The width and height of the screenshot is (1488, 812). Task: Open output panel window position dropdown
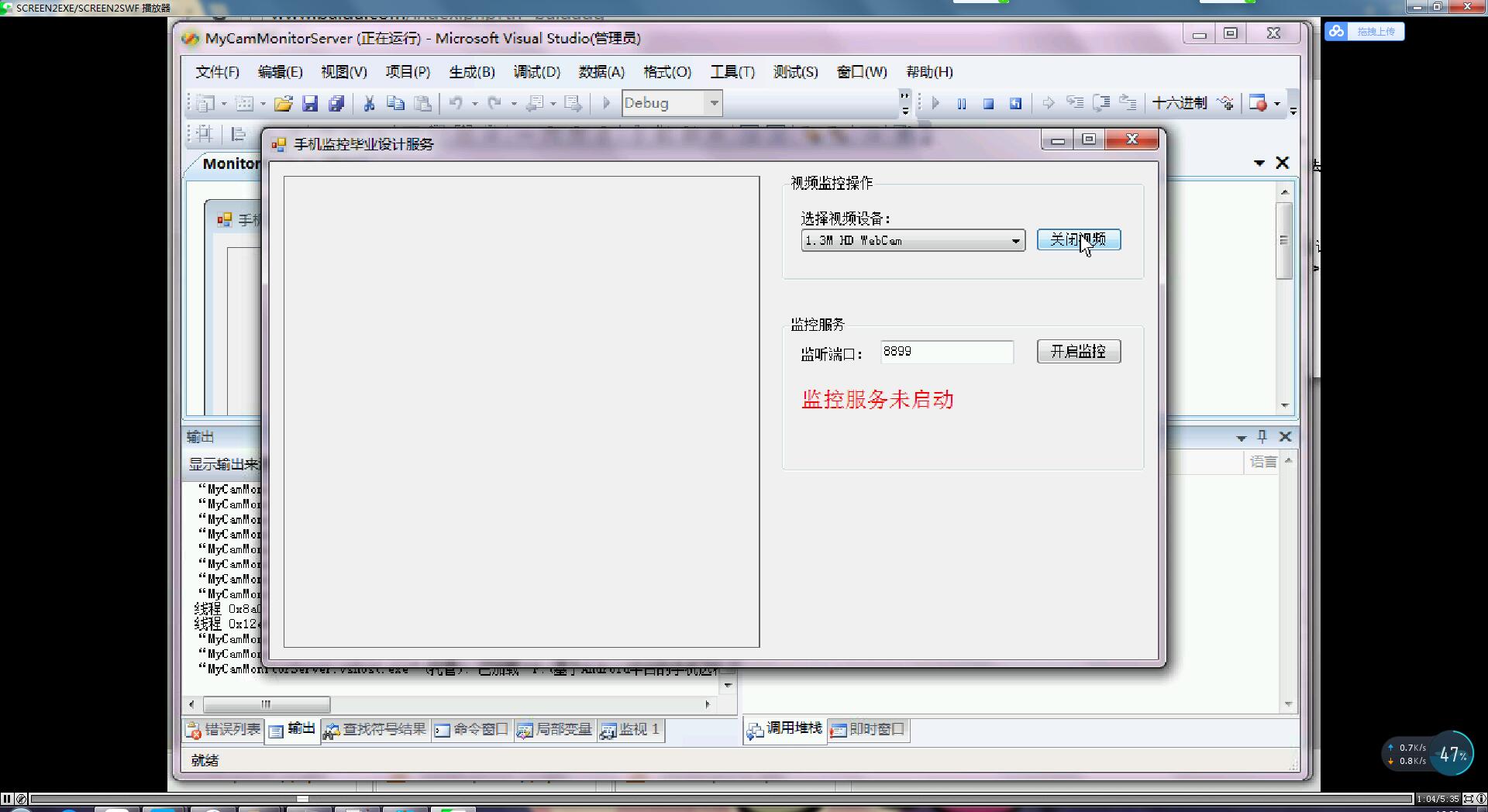[1241, 438]
